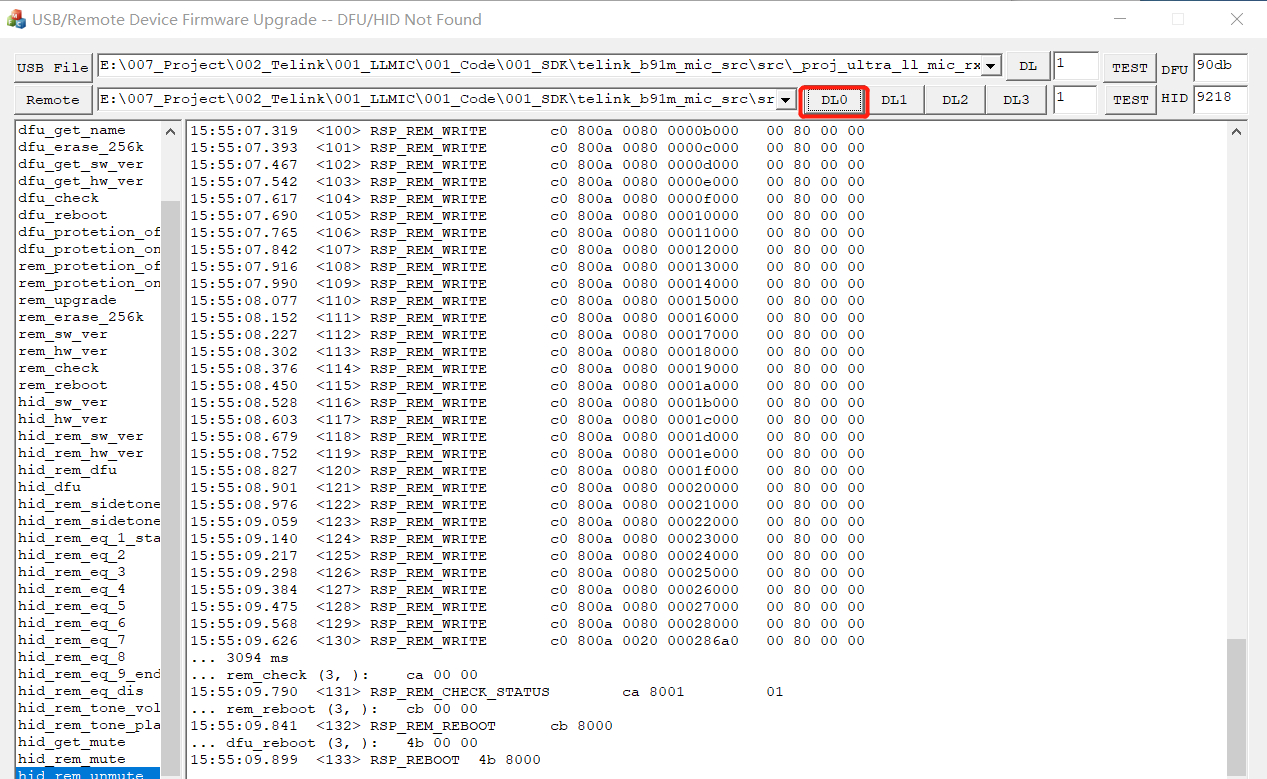Click the application icon in title bar

[16, 20]
